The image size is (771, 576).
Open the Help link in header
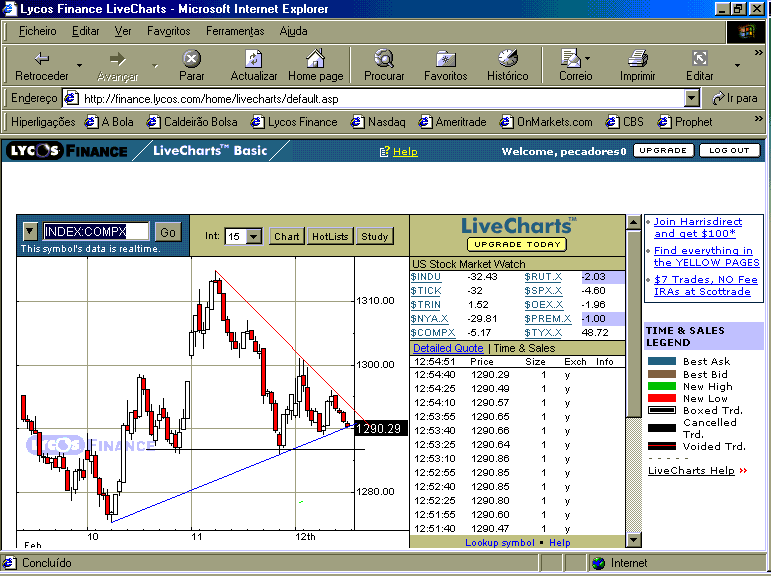(405, 152)
